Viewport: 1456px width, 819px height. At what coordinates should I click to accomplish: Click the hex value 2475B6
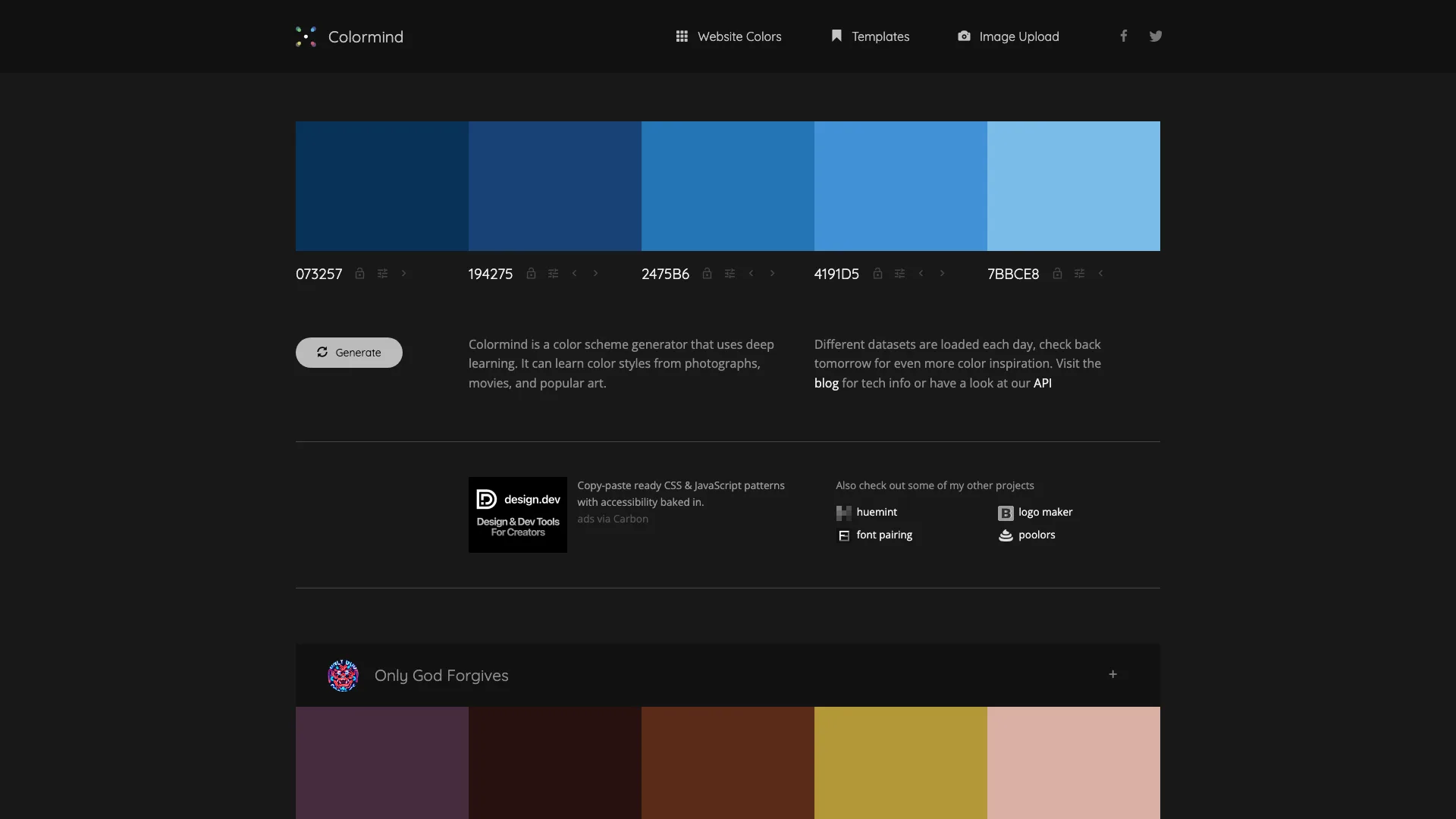(666, 274)
